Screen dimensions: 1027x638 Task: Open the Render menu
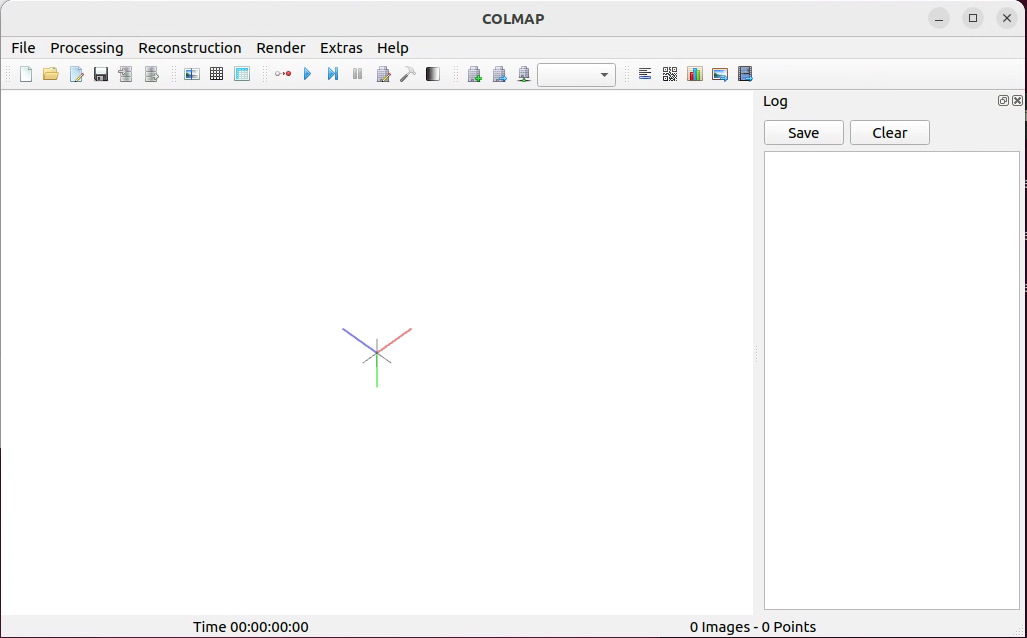[280, 48]
